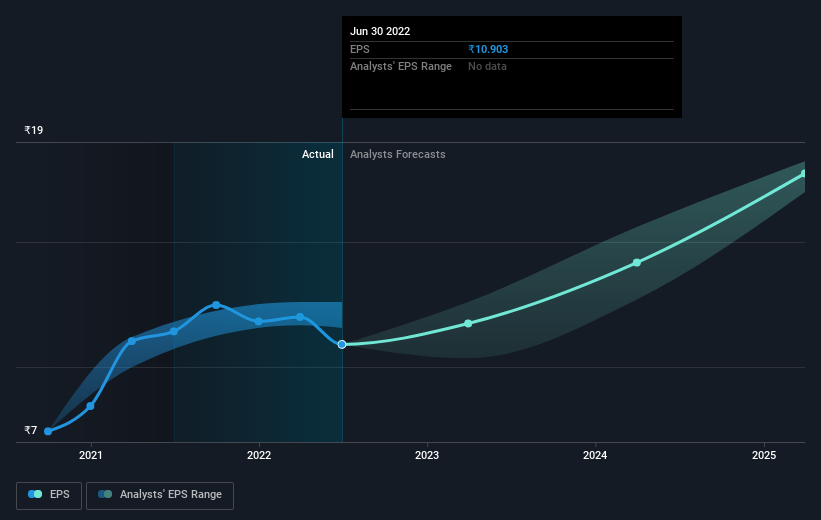The image size is (821, 520).
Task: Click the 2022 axis label
Action: click(259, 456)
